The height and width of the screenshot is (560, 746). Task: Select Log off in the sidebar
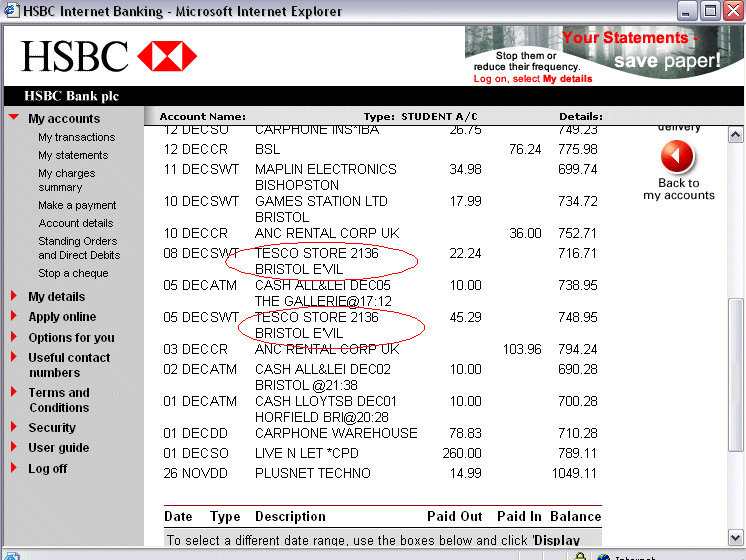(48, 469)
